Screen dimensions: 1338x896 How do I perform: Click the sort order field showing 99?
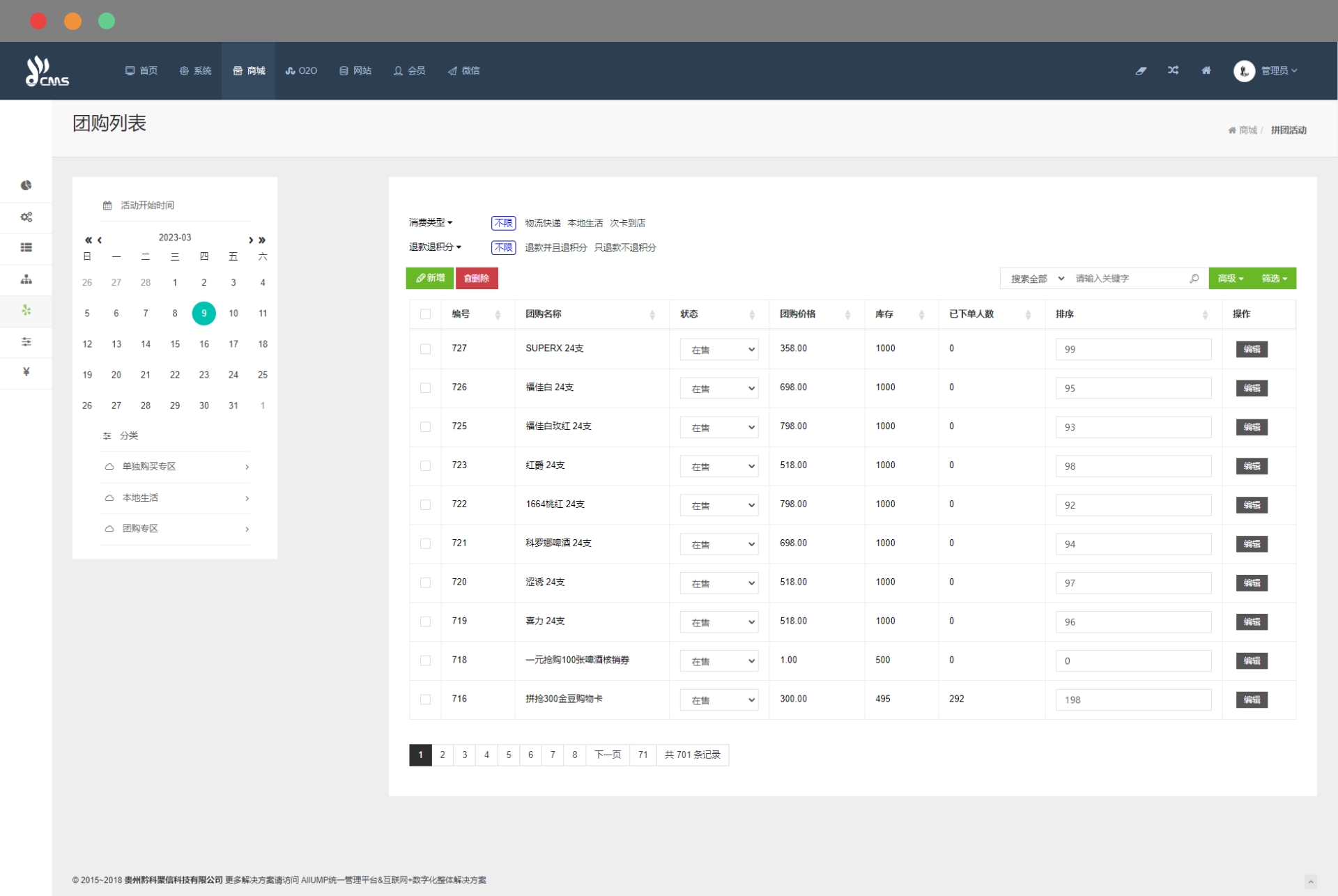click(x=1132, y=350)
